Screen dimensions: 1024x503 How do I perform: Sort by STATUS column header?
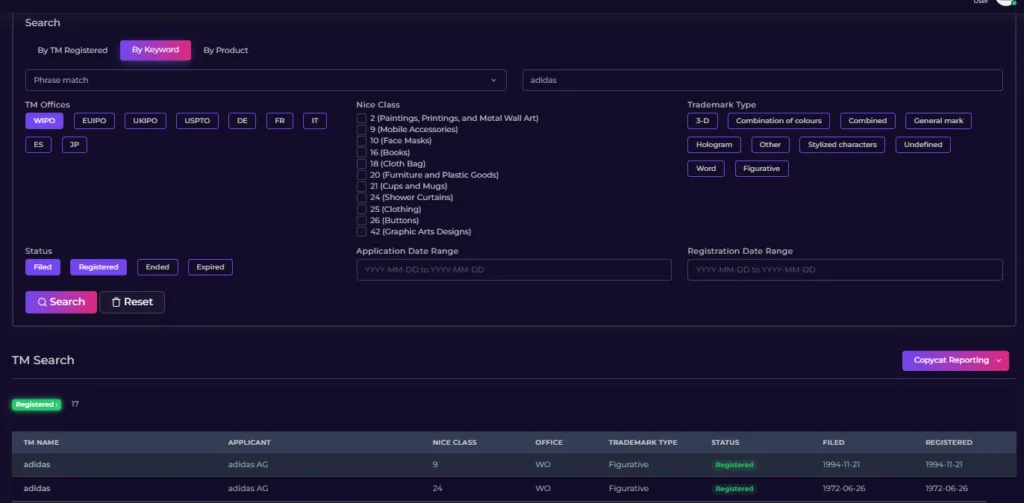[x=725, y=442]
